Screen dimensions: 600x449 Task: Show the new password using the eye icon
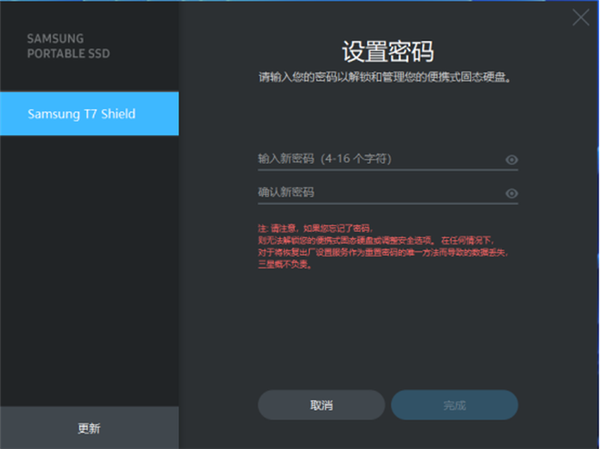pyautogui.click(x=512, y=160)
